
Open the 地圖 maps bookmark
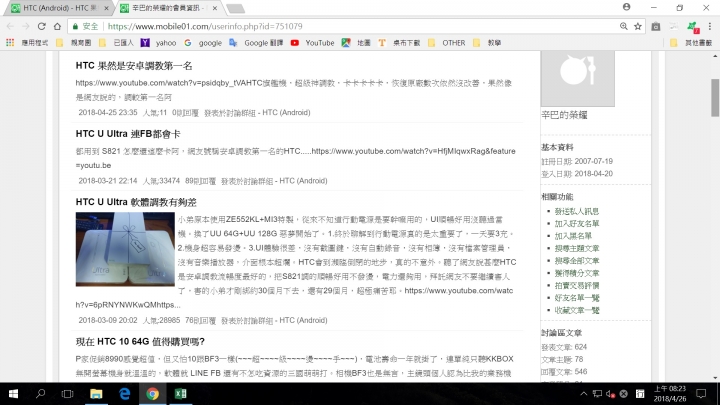pos(356,43)
